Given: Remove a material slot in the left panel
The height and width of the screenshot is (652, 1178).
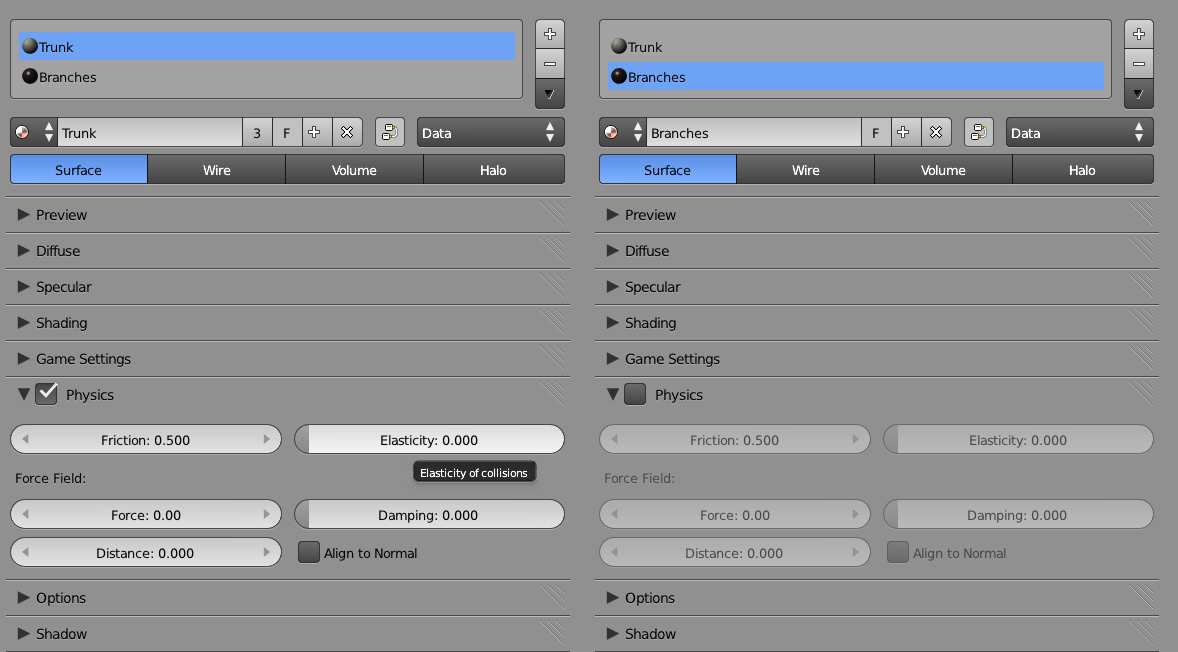Looking at the screenshot, I should [550, 63].
